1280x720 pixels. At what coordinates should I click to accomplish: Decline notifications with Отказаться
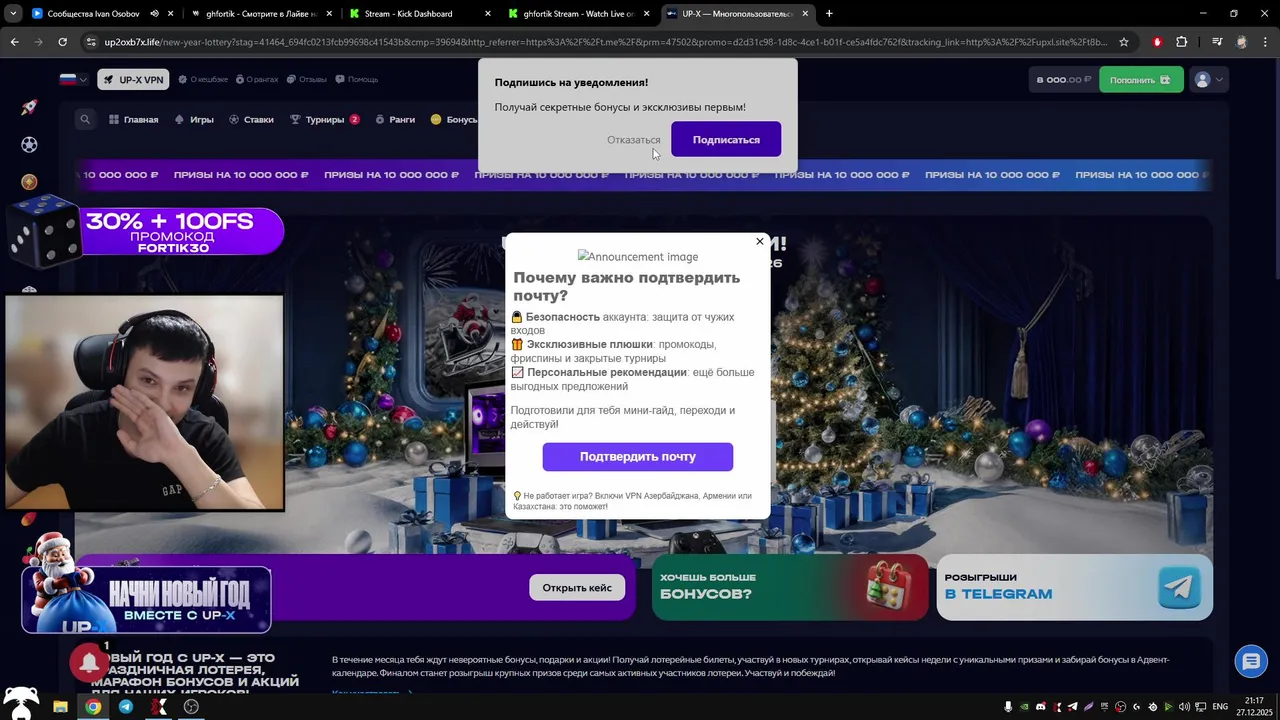[x=633, y=140]
